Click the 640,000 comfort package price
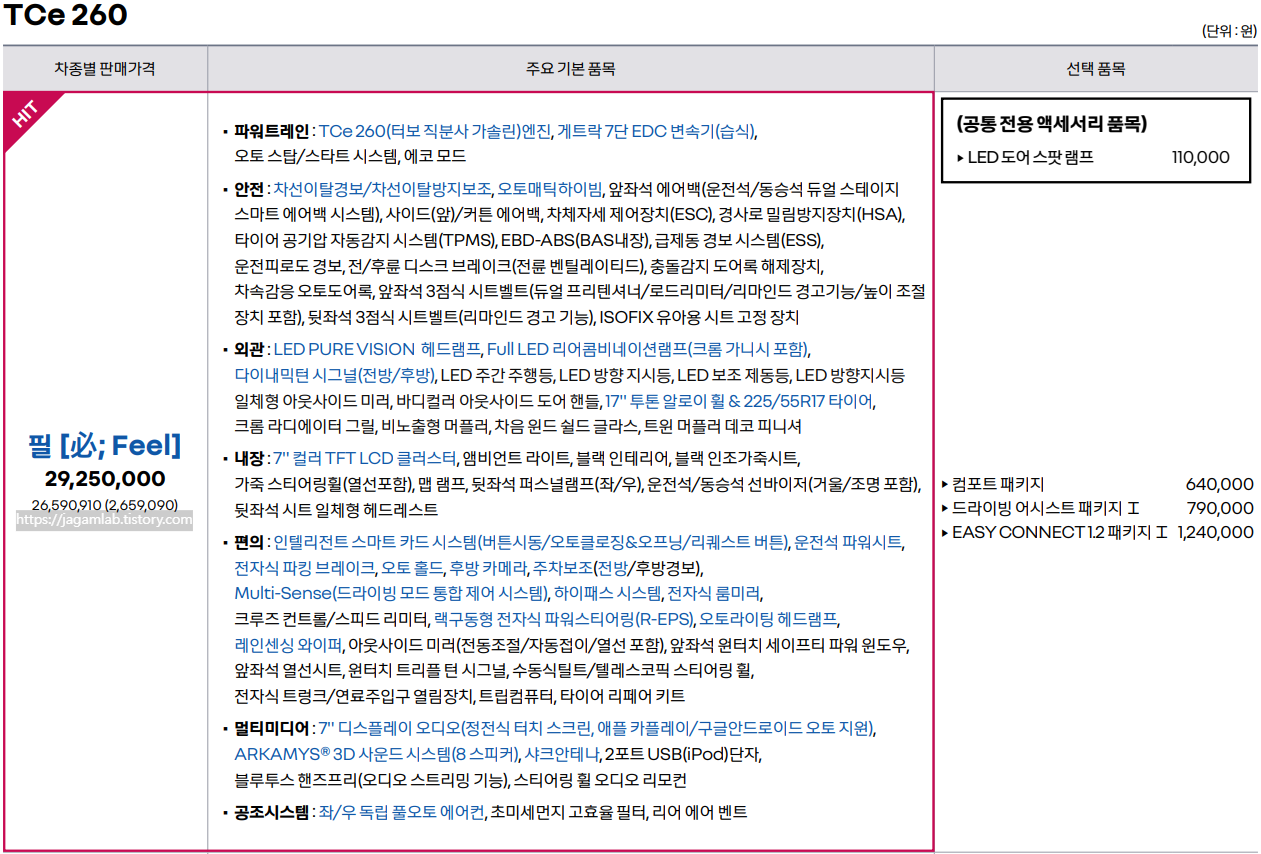The width and height of the screenshot is (1261, 854). [x=1219, y=484]
